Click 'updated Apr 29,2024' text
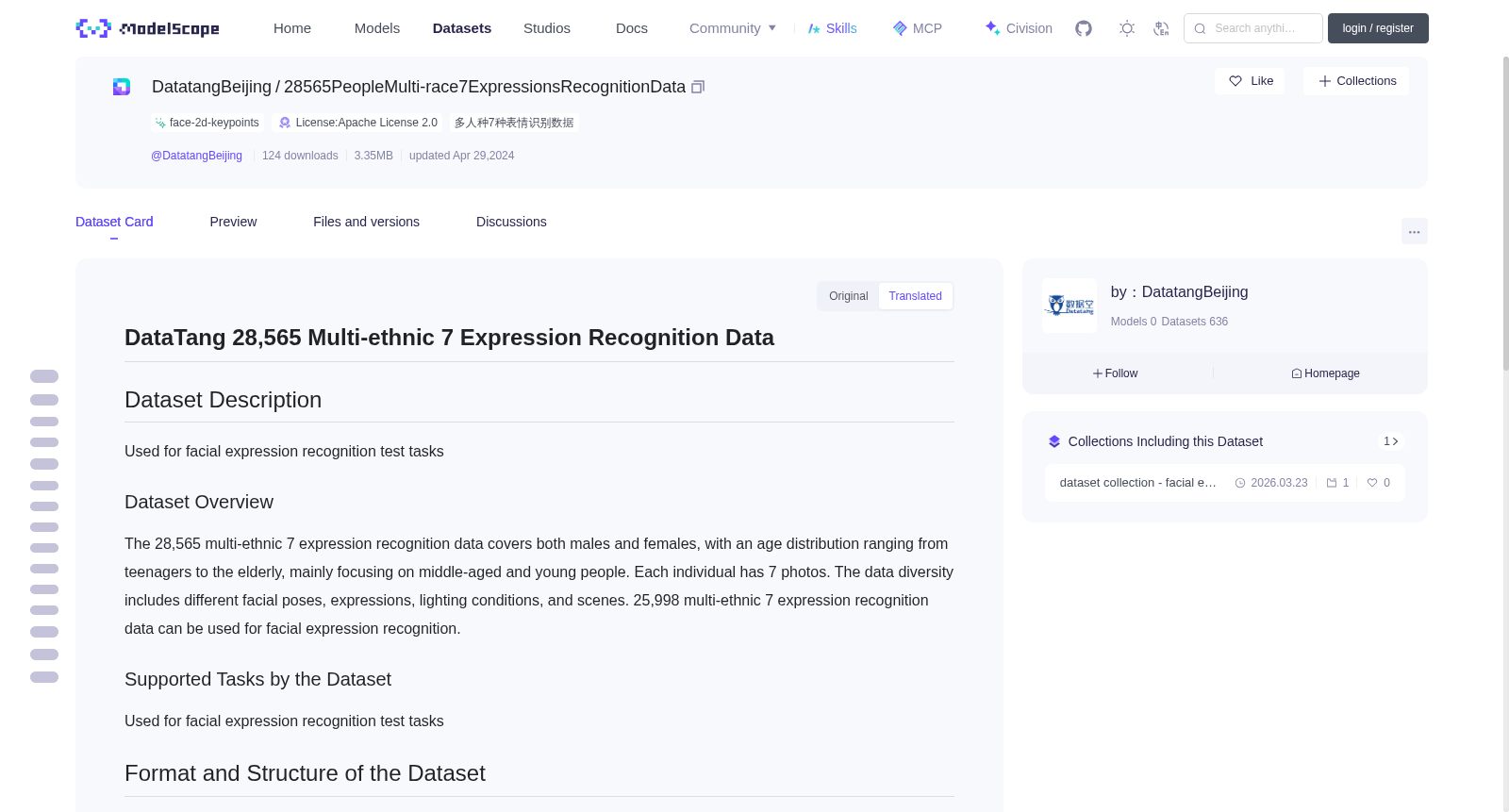The image size is (1509, 812). (x=461, y=156)
